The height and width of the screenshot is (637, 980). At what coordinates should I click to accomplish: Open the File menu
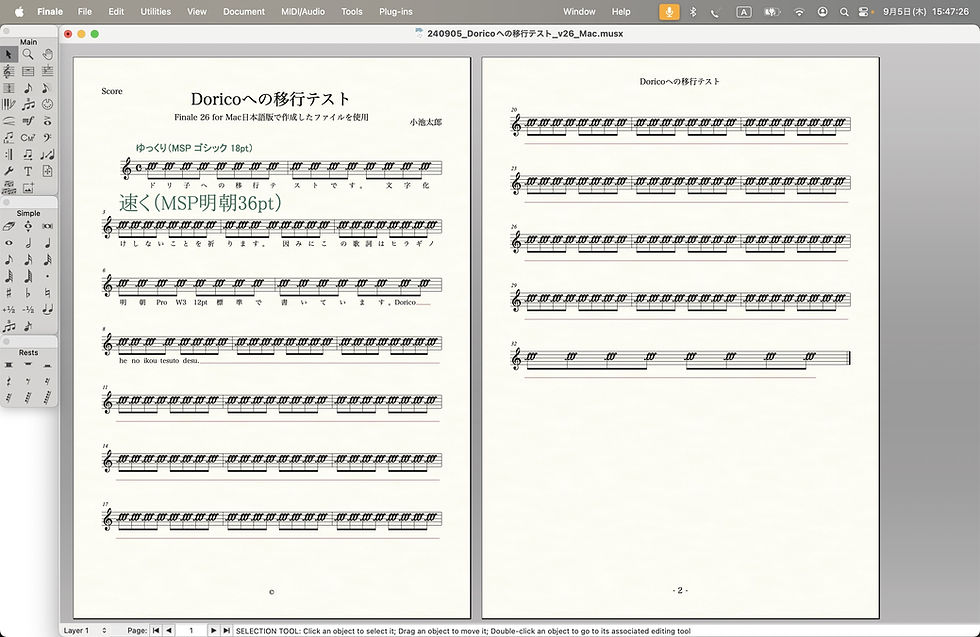click(84, 11)
